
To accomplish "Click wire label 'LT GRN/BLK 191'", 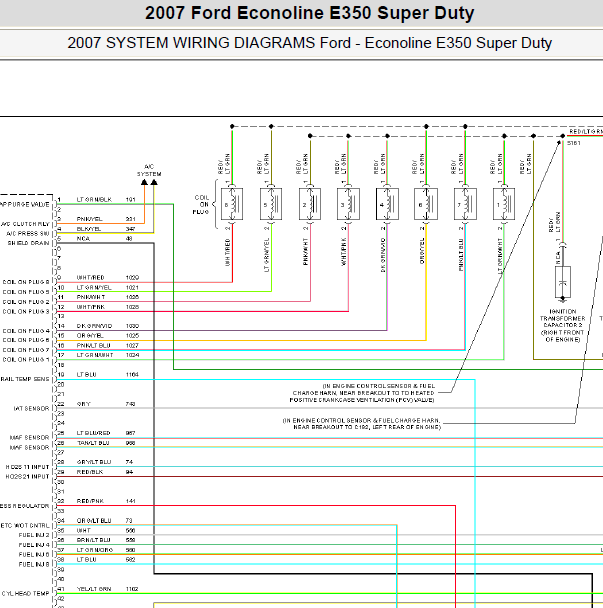I will tap(106, 199).
